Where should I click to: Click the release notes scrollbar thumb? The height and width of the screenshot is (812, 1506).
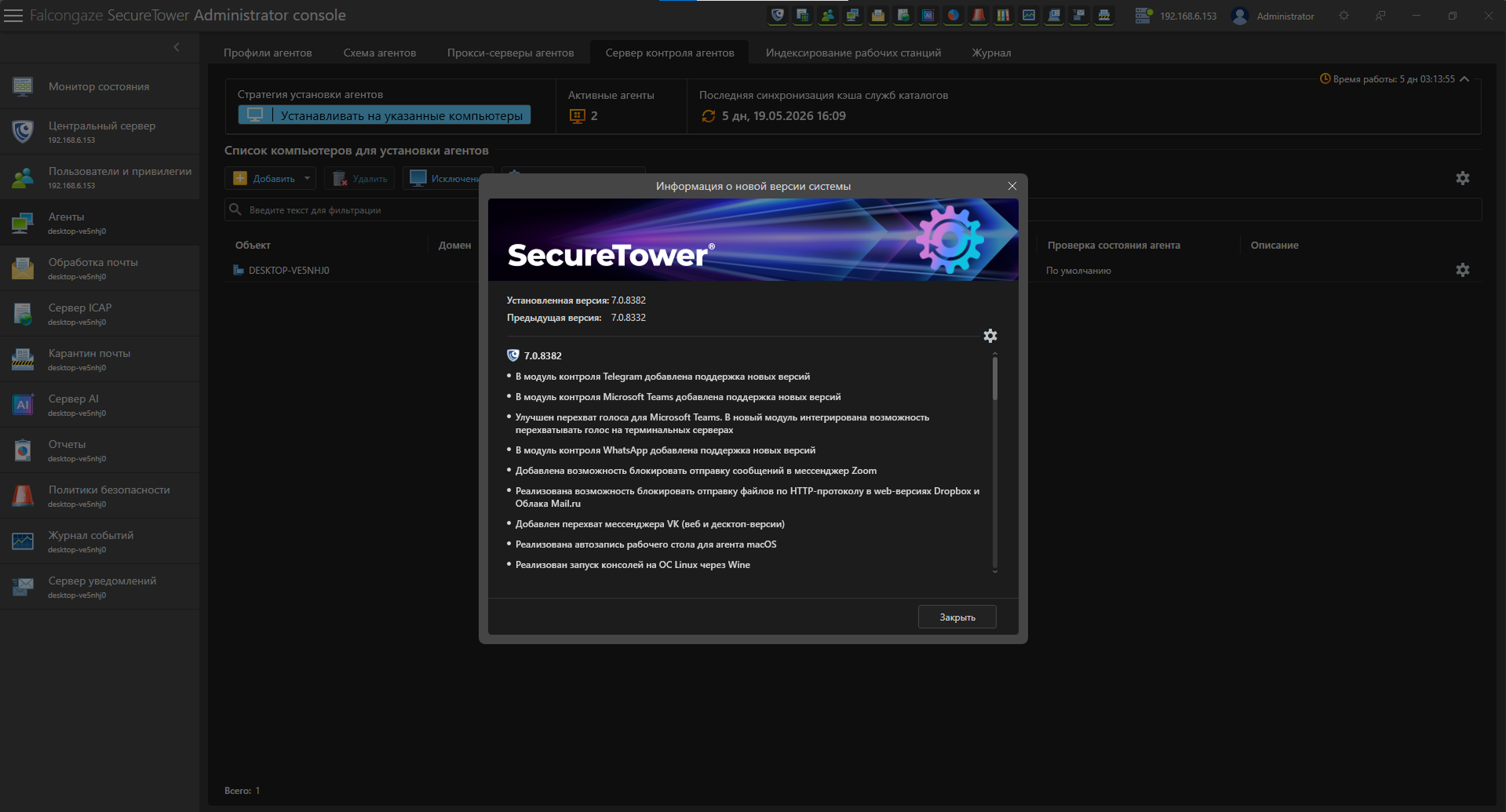(x=995, y=379)
